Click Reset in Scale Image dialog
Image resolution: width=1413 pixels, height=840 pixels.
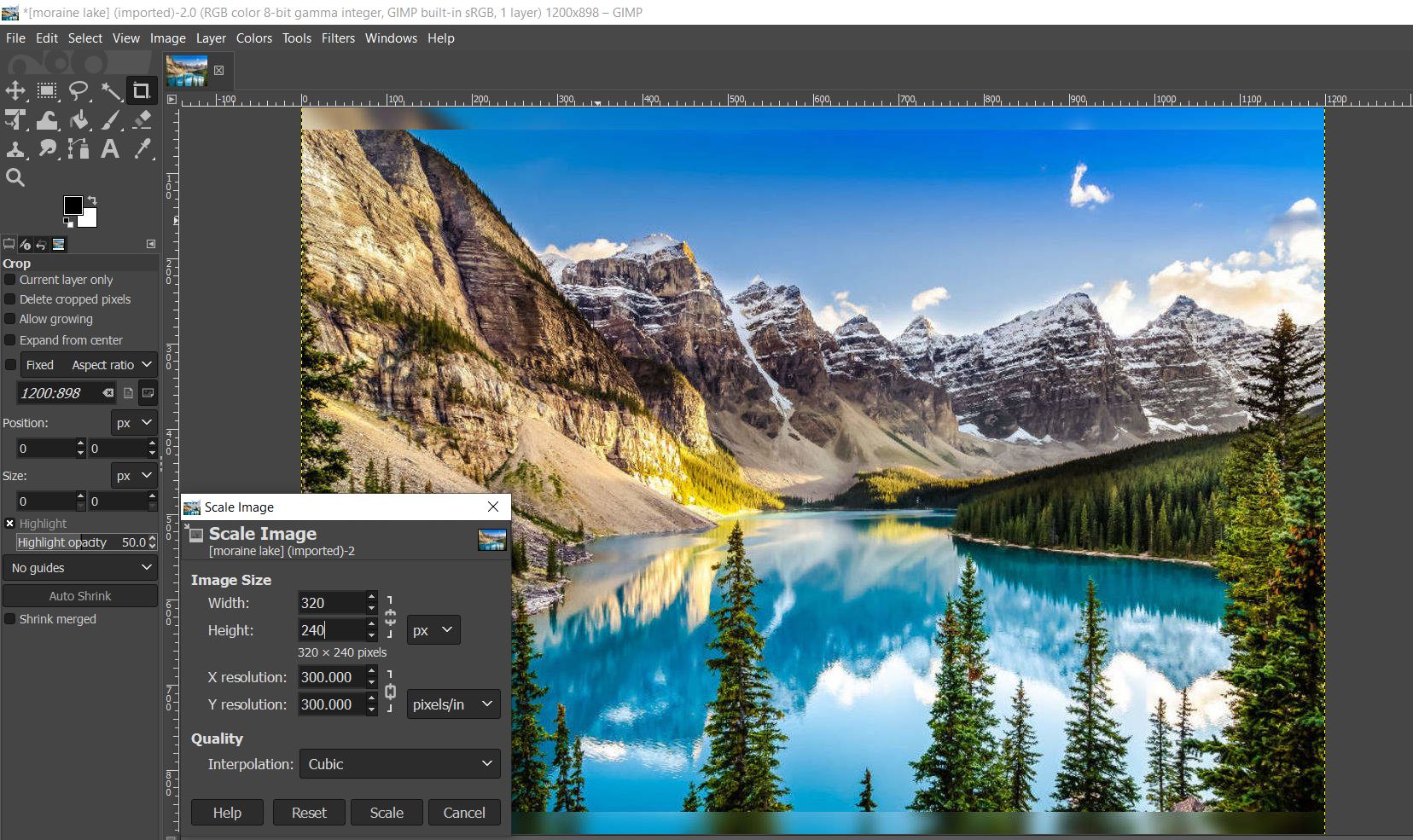coord(309,813)
